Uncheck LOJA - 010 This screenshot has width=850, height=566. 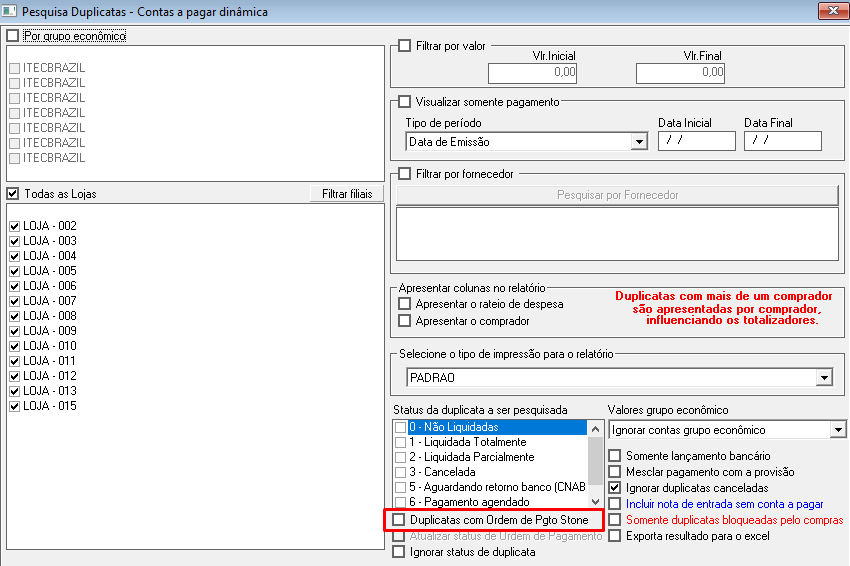pyautogui.click(x=15, y=346)
